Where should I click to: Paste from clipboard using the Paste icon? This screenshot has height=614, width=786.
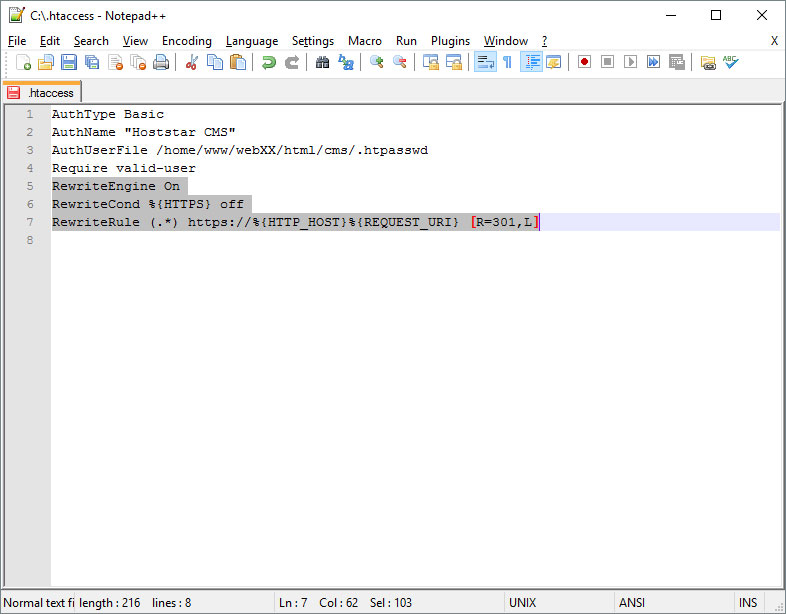pyautogui.click(x=238, y=62)
